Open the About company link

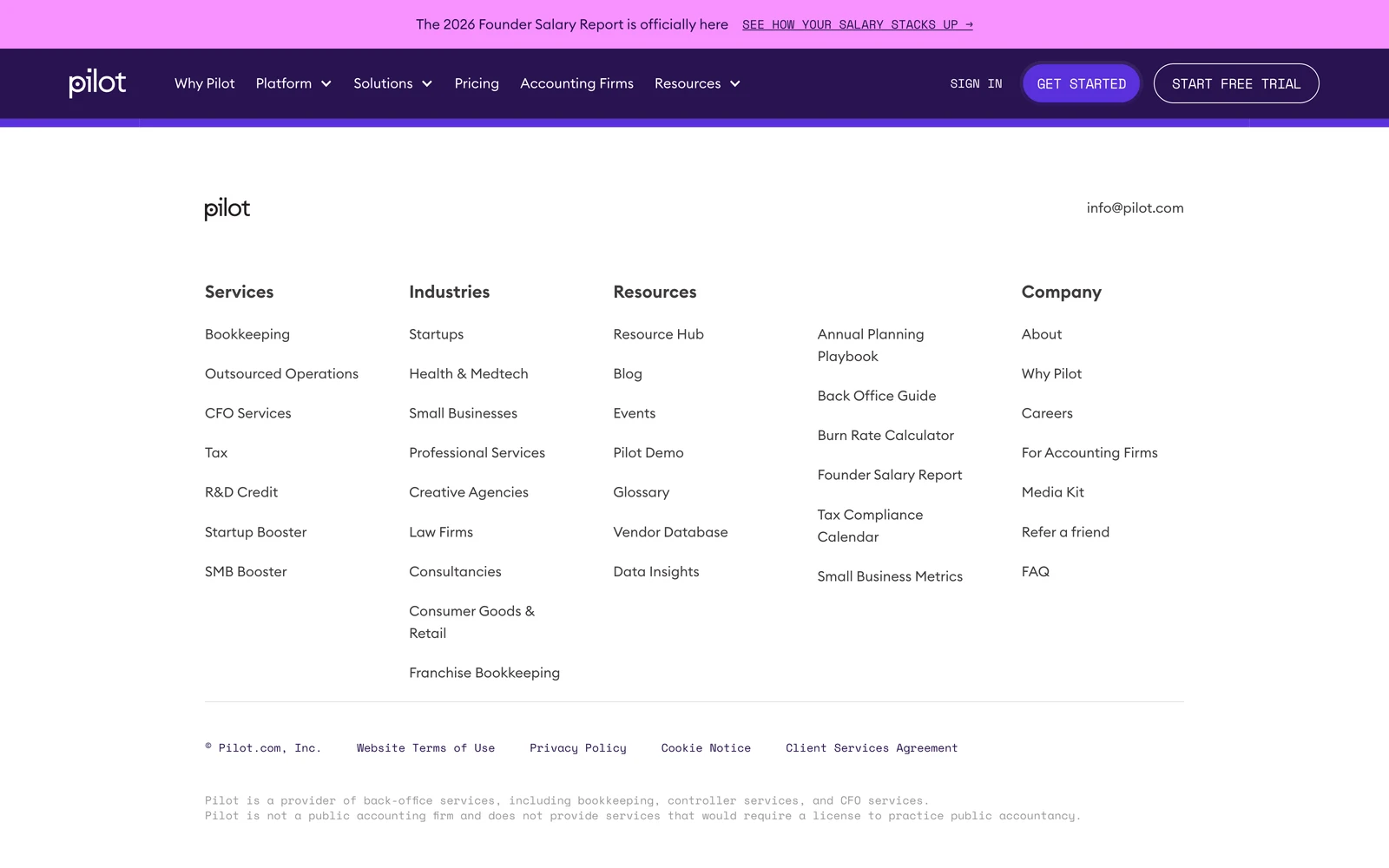1042,334
